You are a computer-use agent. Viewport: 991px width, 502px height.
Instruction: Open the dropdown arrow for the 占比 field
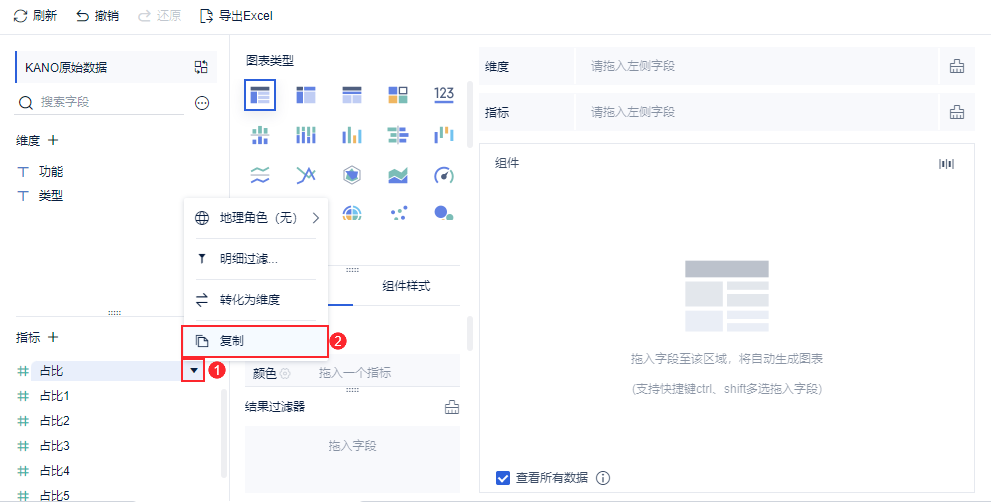coord(193,371)
